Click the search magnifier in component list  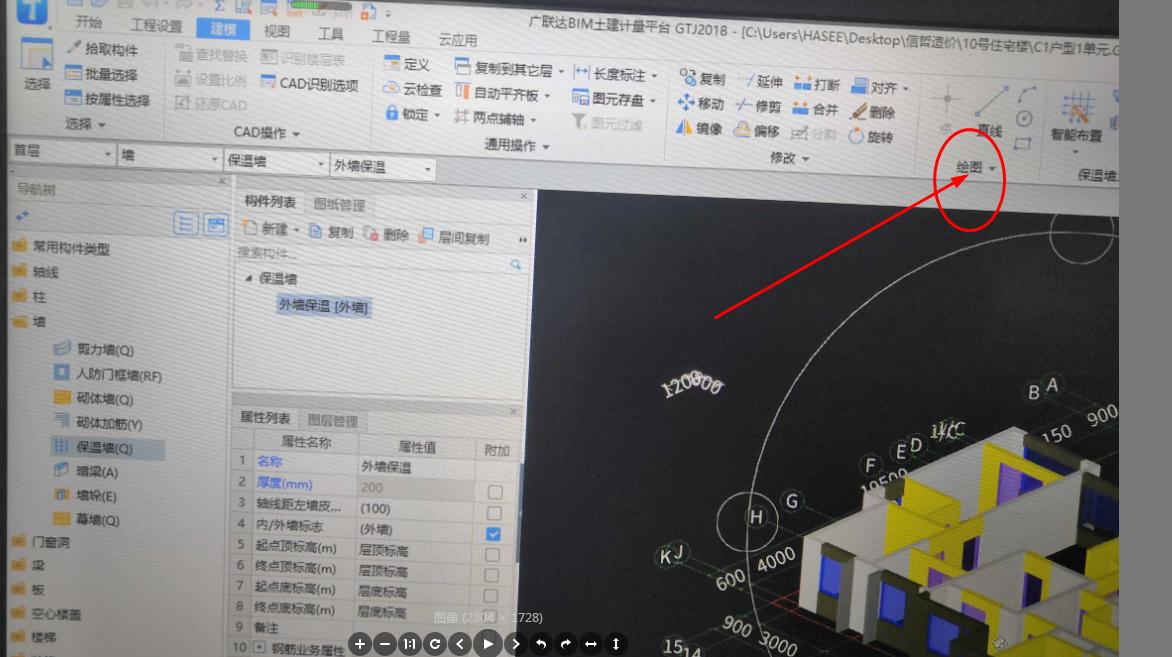coord(515,264)
